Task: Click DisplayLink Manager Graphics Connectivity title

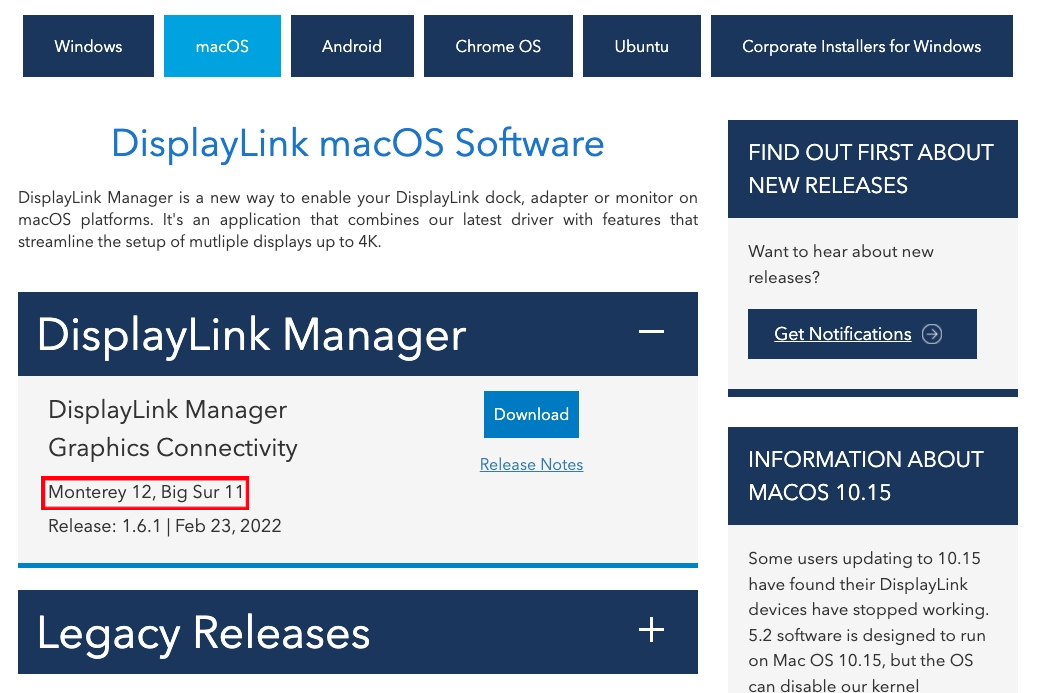Action: (x=173, y=429)
